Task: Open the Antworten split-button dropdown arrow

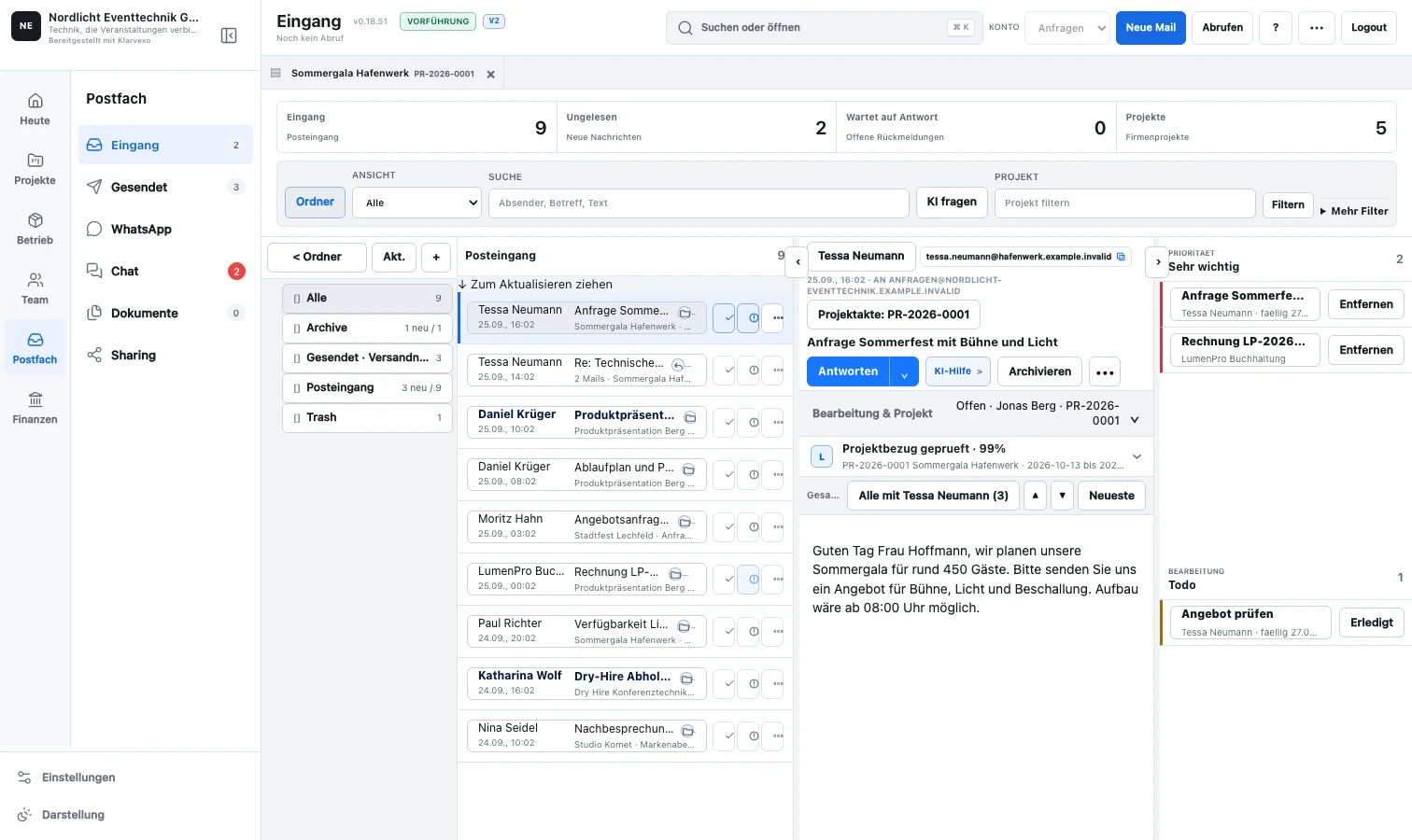Action: pyautogui.click(x=904, y=371)
